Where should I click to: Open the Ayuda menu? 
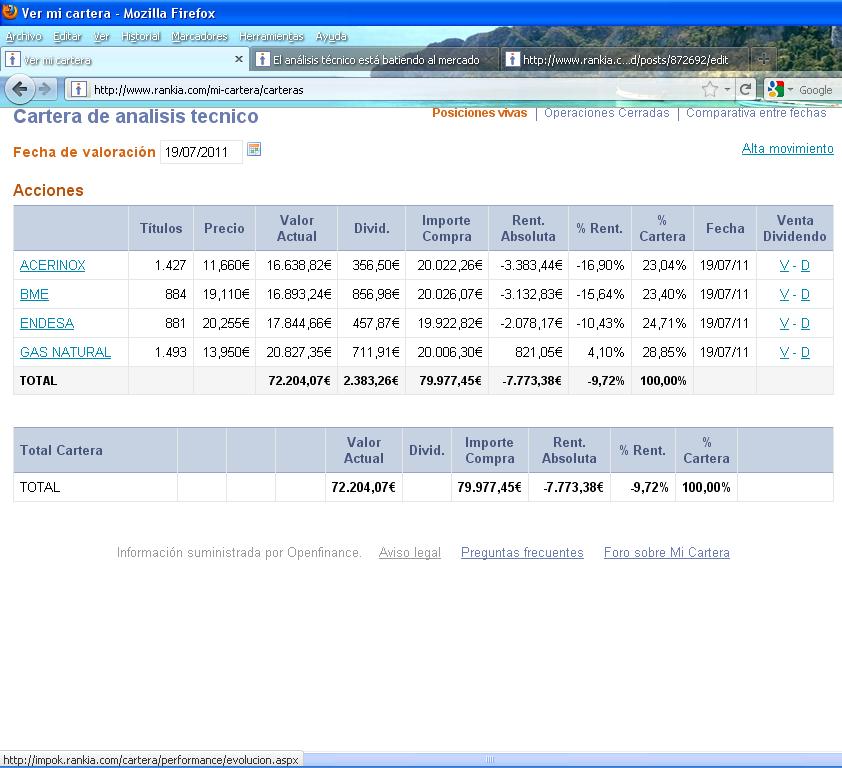coord(331,36)
